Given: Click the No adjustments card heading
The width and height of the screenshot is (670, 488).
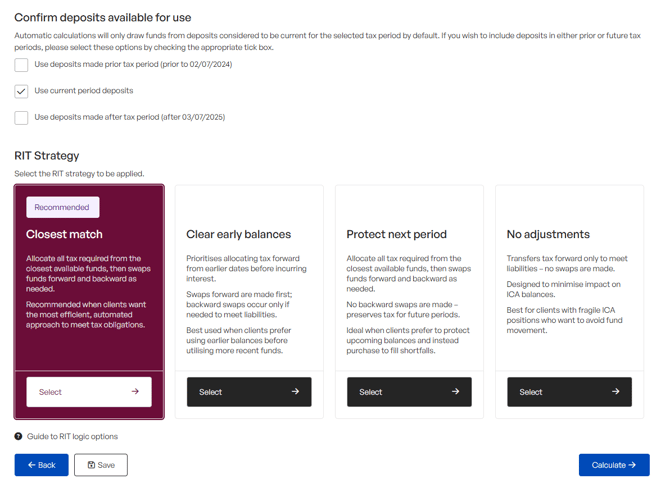Looking at the screenshot, I should tap(548, 235).
